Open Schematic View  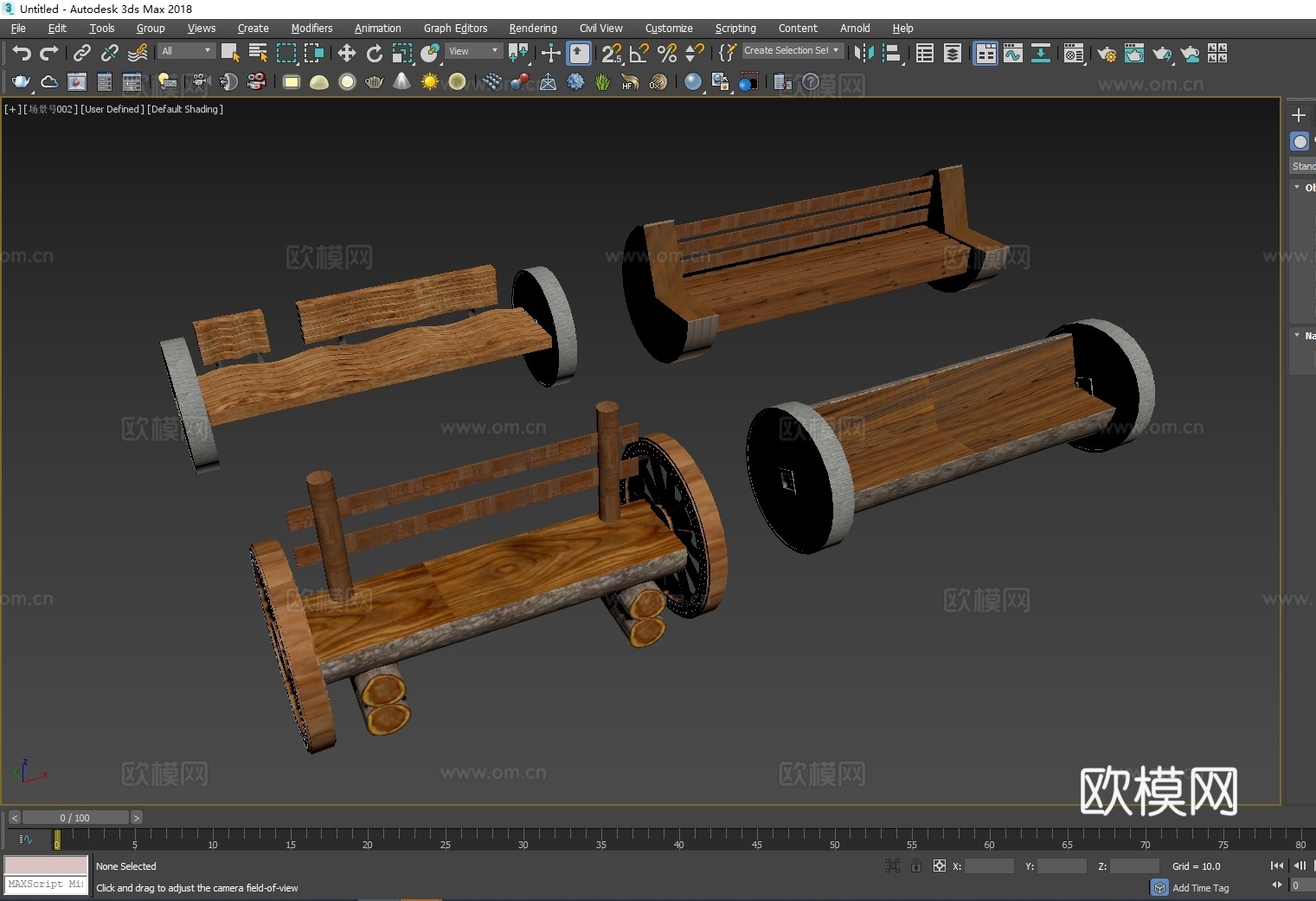(x=1041, y=54)
